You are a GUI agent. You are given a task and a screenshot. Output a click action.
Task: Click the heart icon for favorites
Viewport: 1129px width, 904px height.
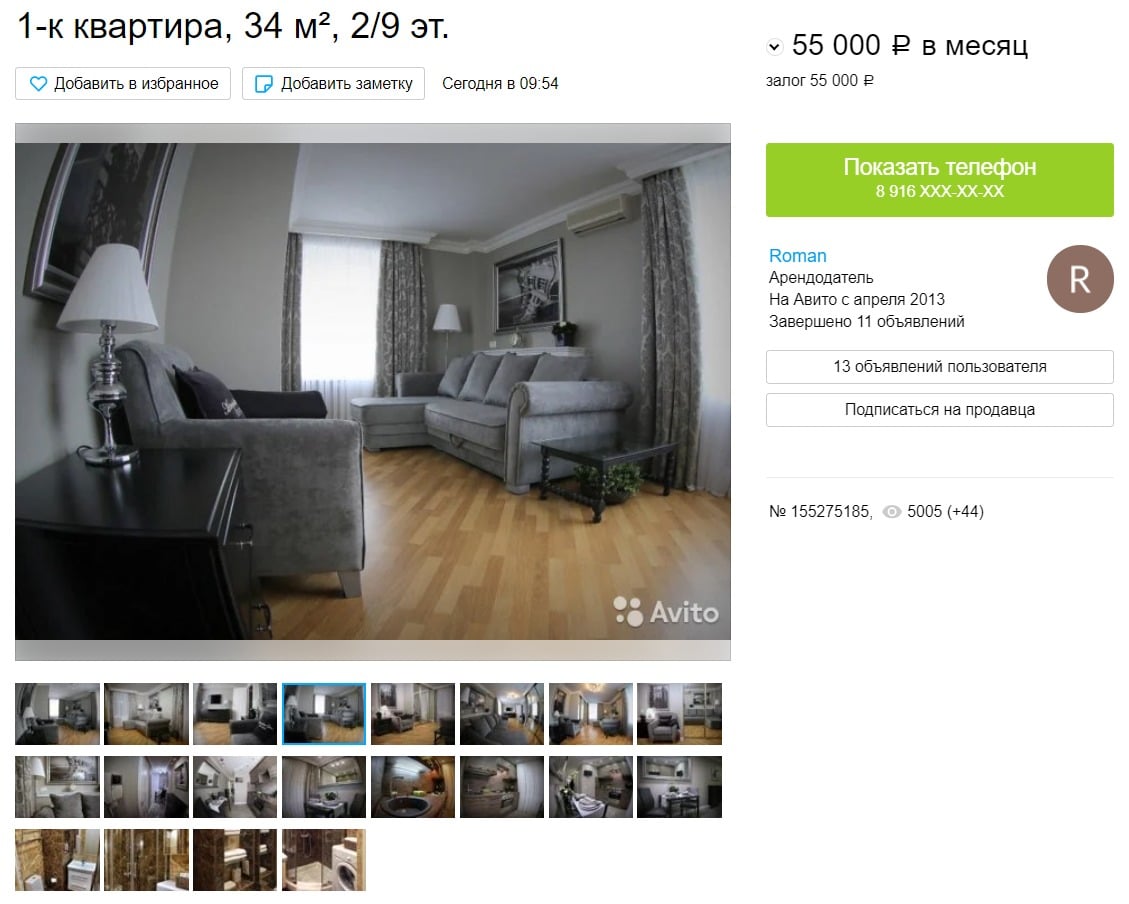(38, 83)
